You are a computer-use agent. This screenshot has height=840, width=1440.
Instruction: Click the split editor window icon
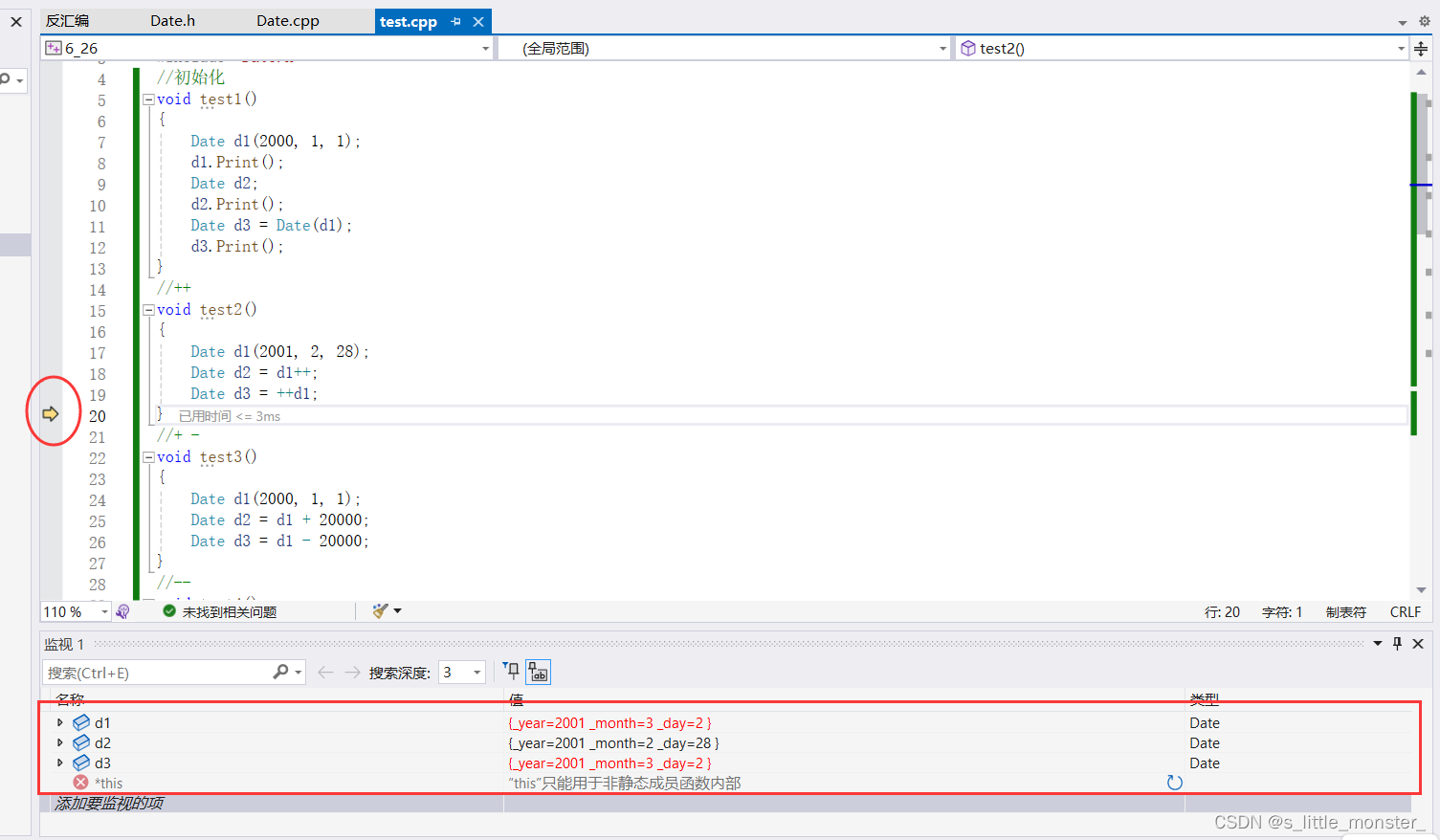click(x=1421, y=49)
